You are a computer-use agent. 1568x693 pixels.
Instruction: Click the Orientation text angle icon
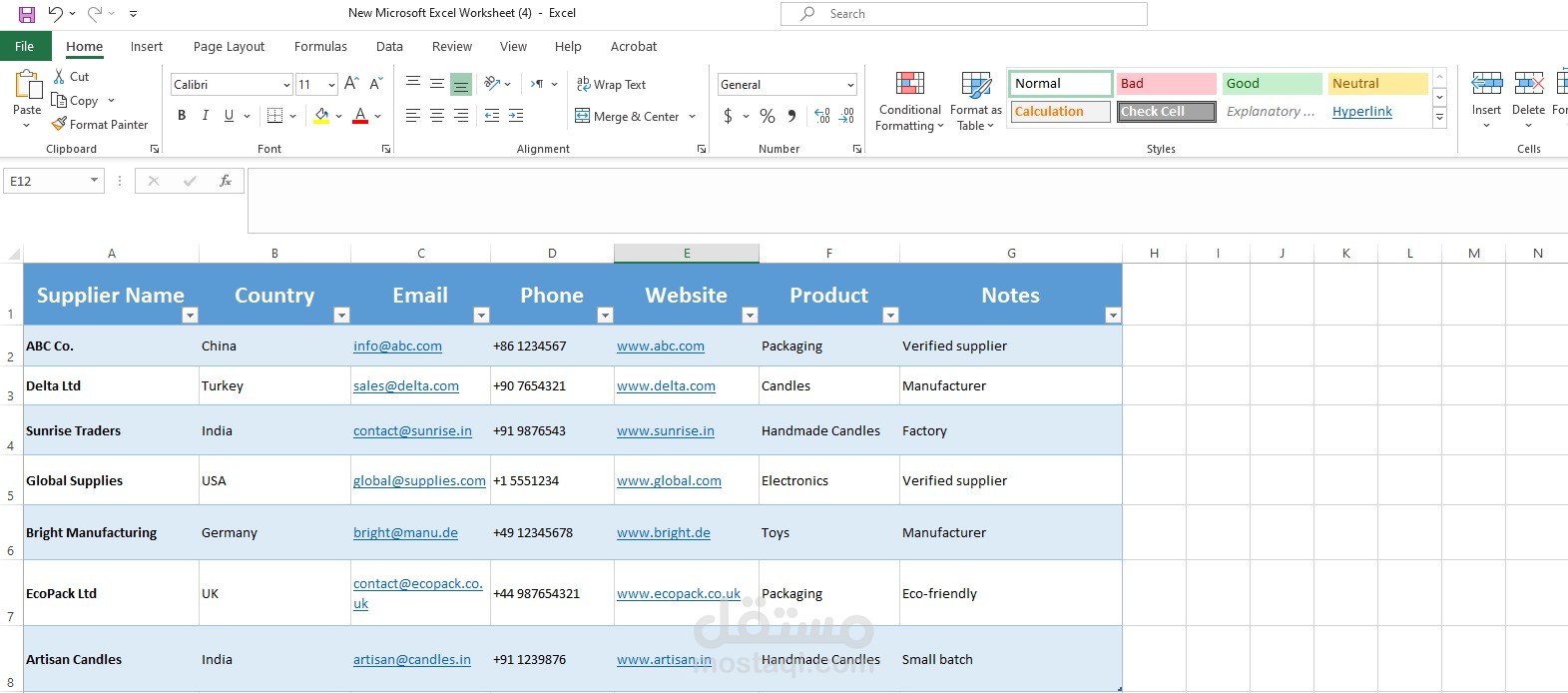492,84
